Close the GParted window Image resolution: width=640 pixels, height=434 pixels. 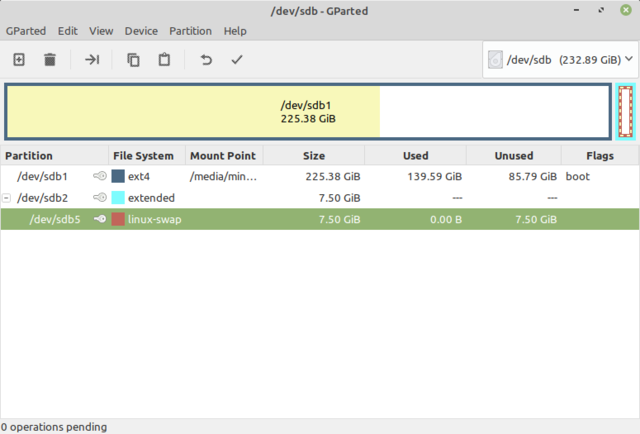coord(626,10)
